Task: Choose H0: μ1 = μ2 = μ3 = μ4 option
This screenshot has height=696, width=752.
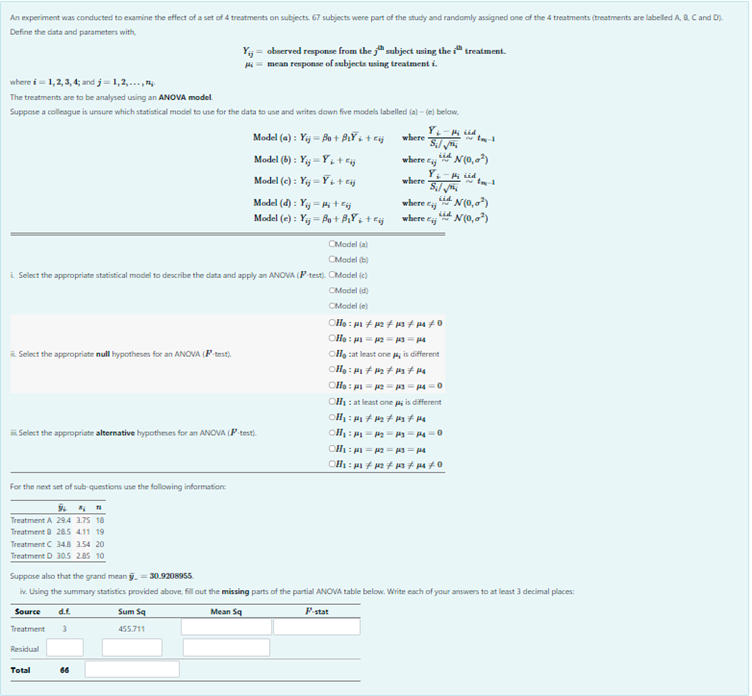Action: [332, 338]
